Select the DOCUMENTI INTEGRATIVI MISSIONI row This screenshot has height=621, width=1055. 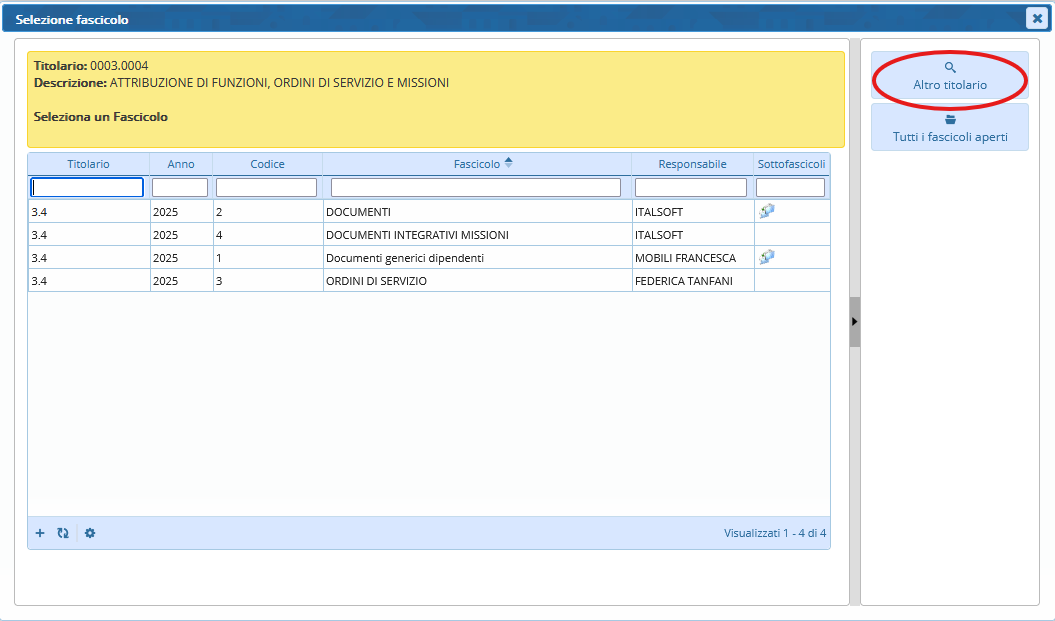pyautogui.click(x=417, y=235)
